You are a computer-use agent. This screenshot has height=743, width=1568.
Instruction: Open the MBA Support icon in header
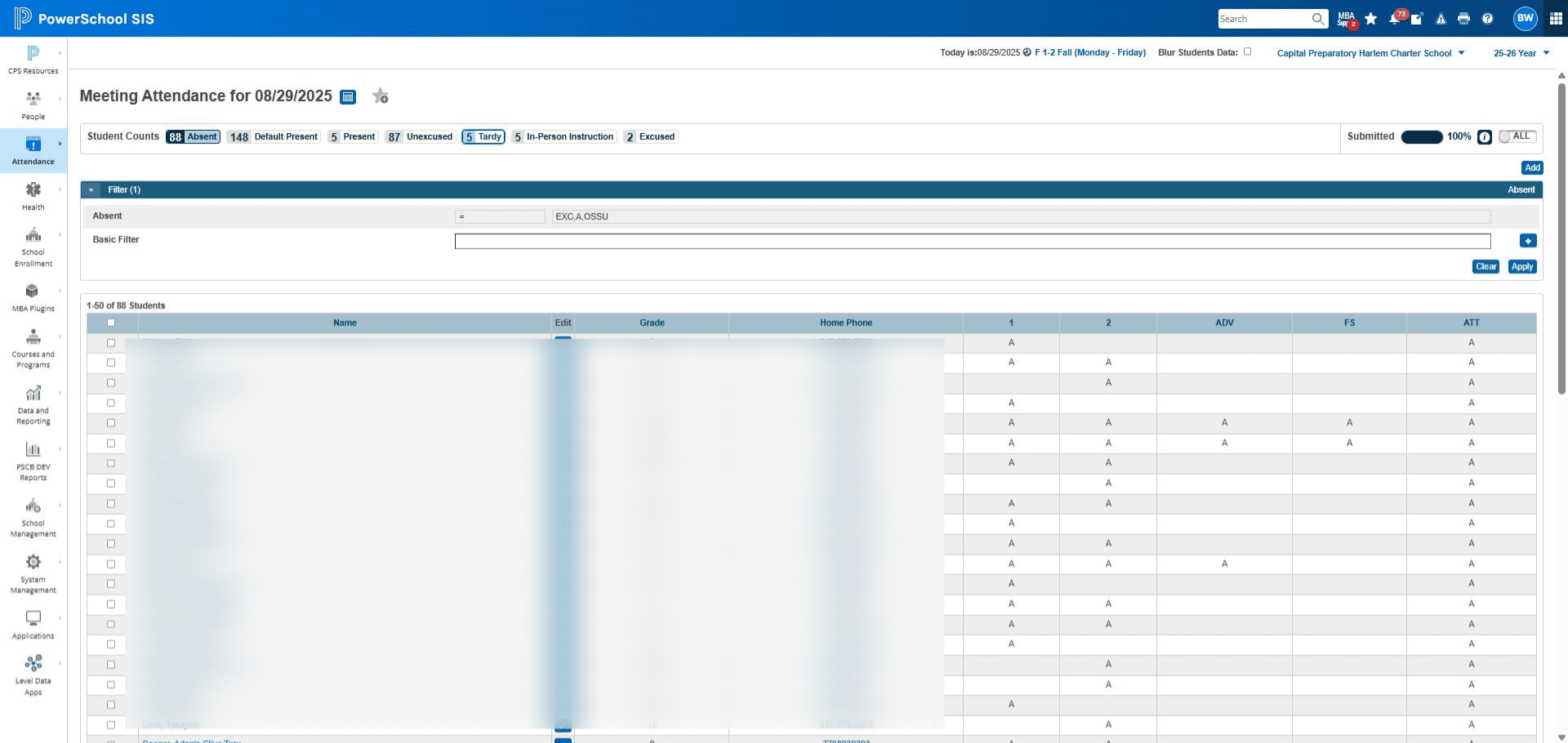[1346, 19]
